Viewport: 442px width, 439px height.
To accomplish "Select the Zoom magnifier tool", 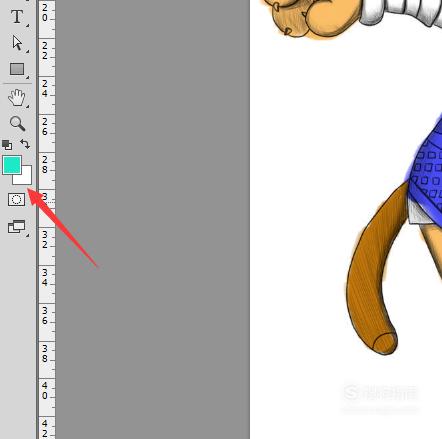I will click(x=17, y=123).
